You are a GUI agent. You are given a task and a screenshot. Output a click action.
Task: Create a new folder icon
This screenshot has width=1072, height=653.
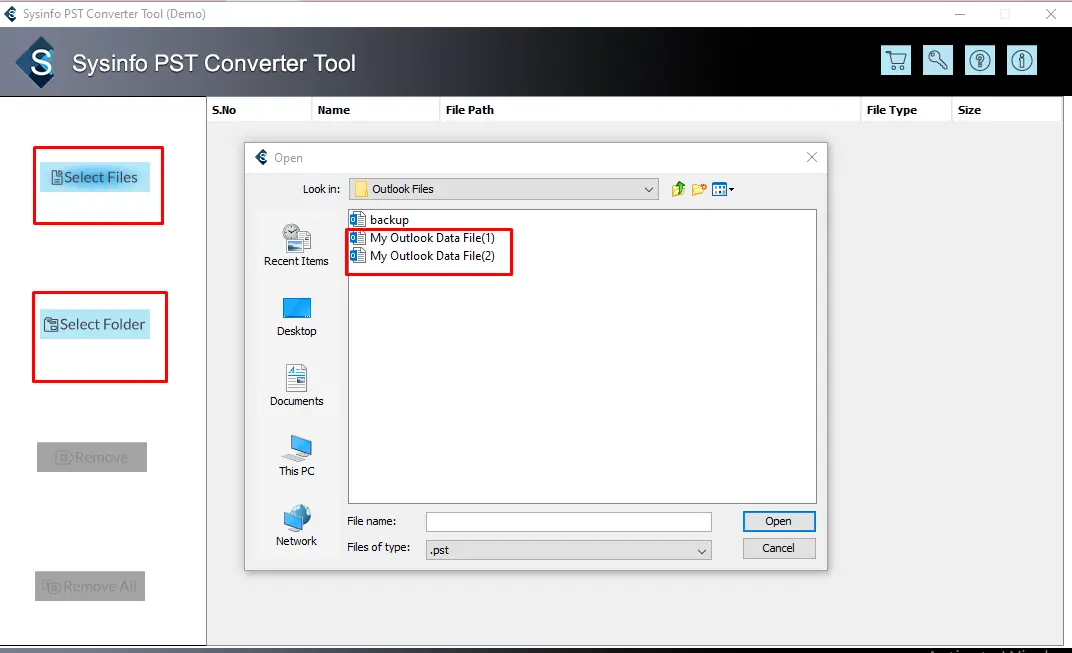tap(699, 189)
